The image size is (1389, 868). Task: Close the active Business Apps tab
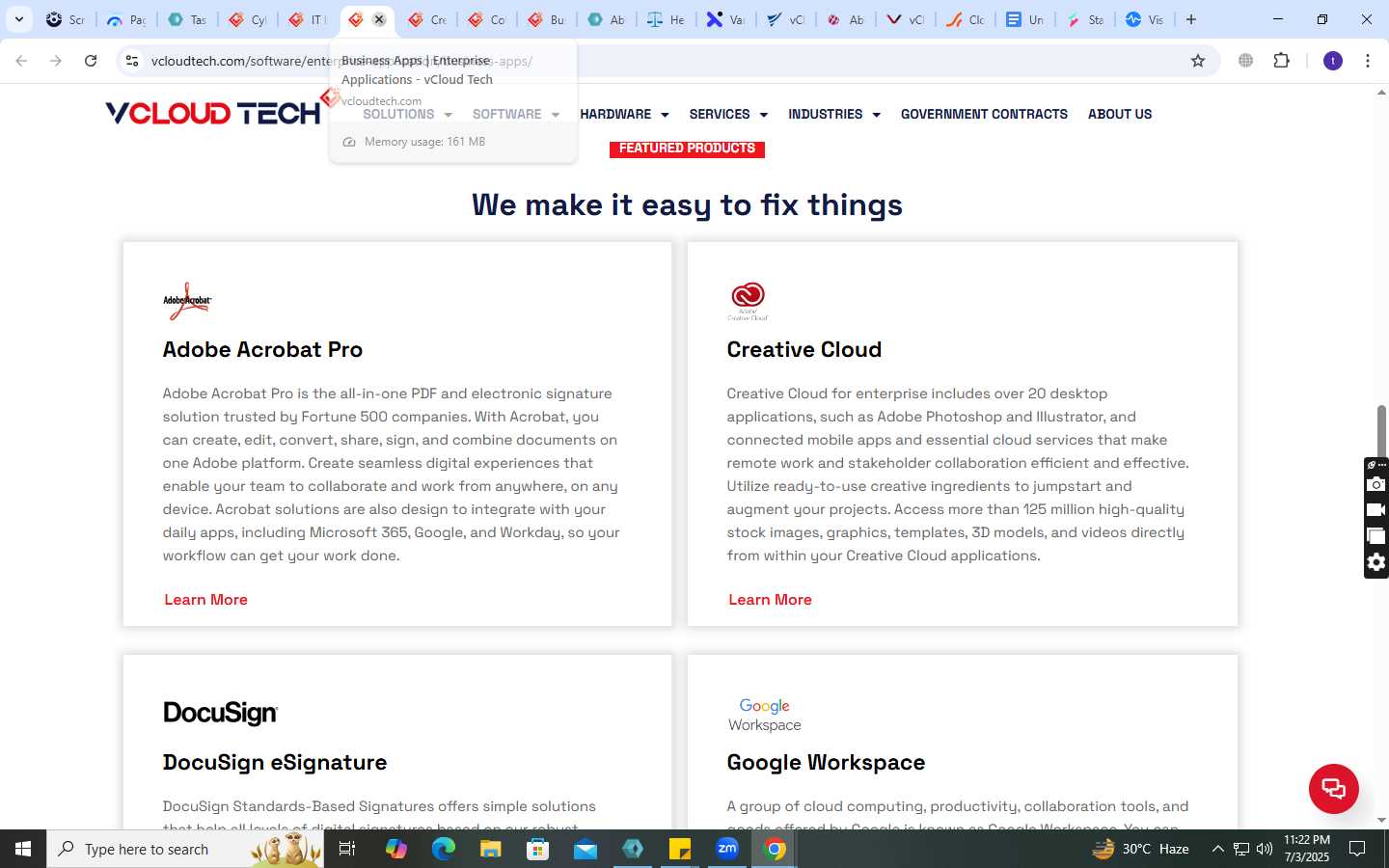379,19
